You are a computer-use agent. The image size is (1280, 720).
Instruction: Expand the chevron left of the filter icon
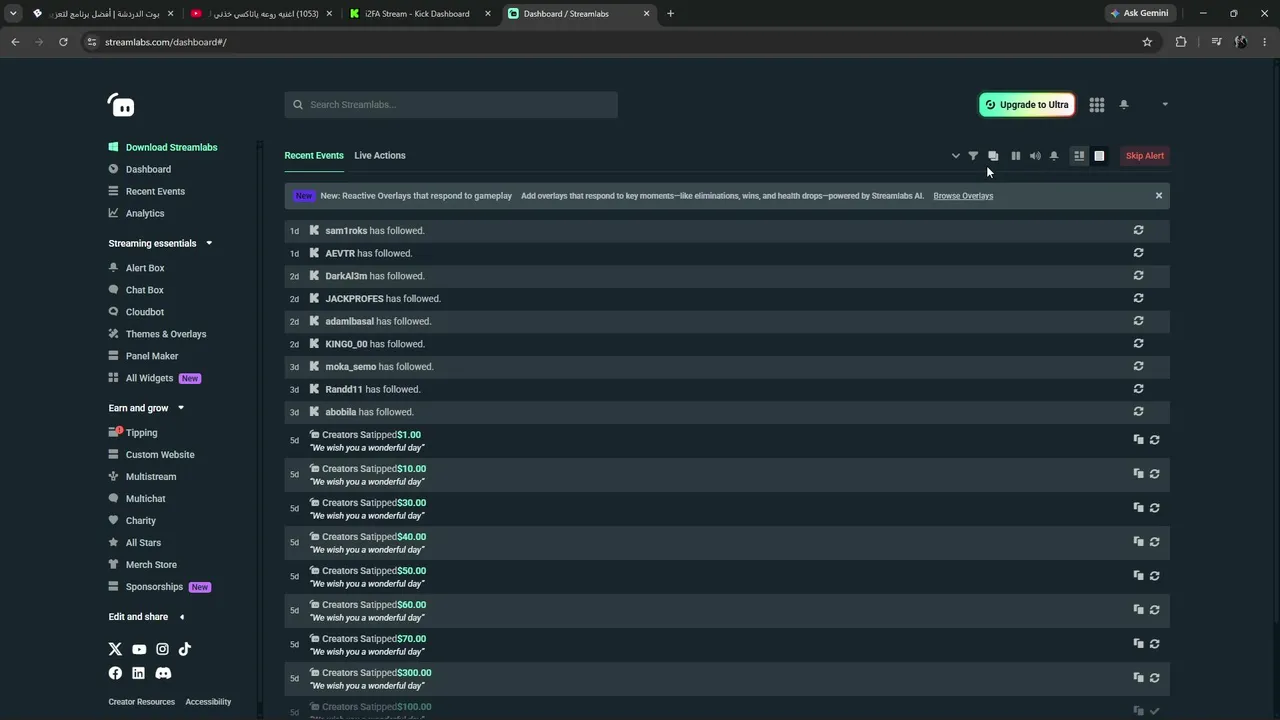(x=955, y=156)
